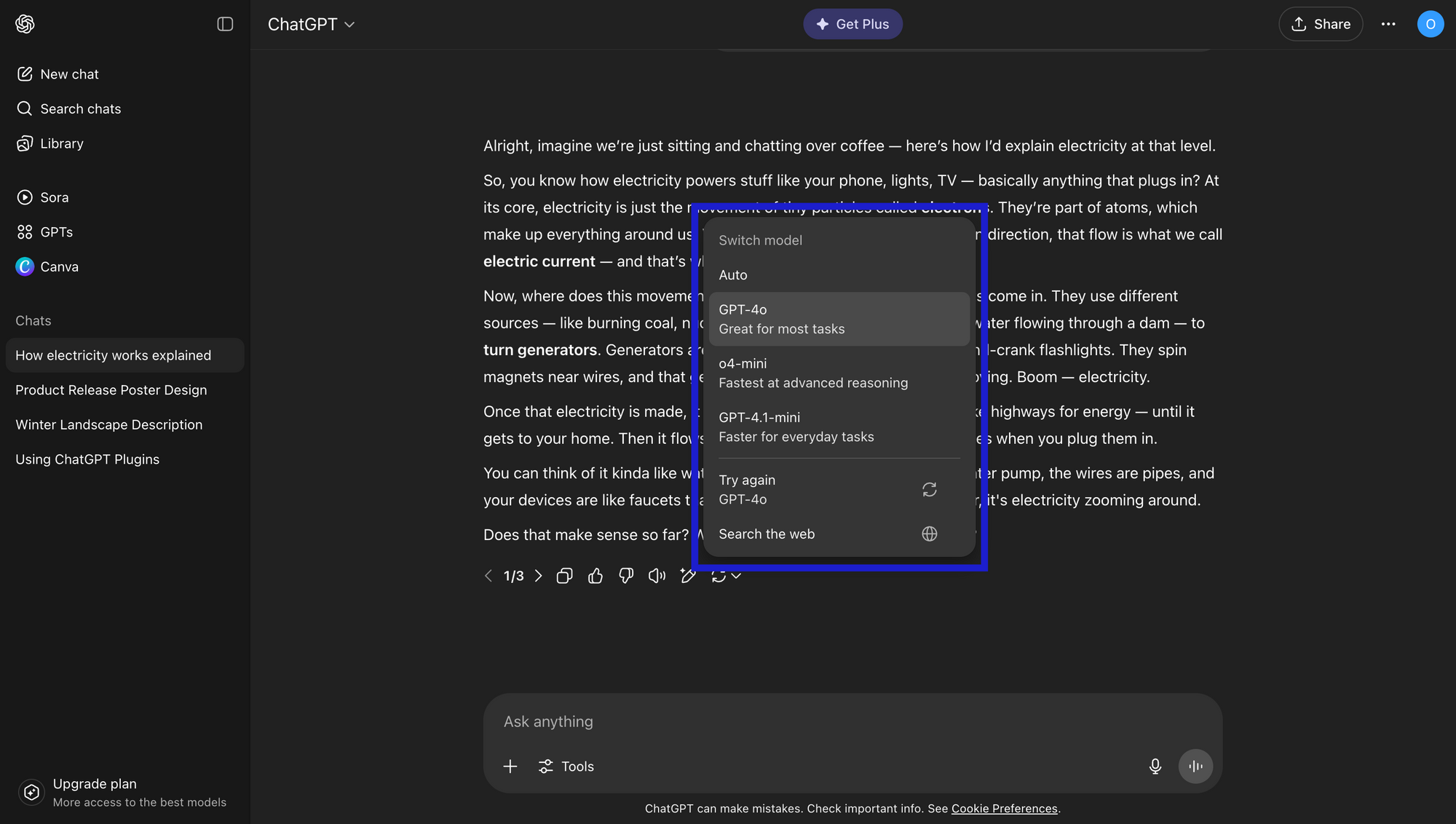The image size is (1456, 824).
Task: Give a thumbs up to the response
Action: pyautogui.click(x=596, y=575)
